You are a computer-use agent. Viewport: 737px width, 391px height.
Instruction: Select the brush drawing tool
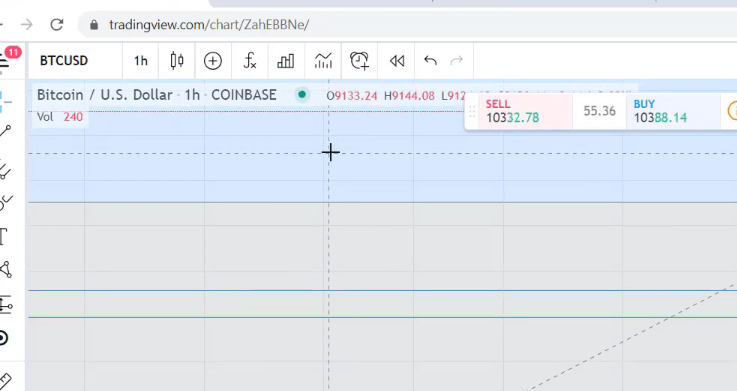[5, 203]
